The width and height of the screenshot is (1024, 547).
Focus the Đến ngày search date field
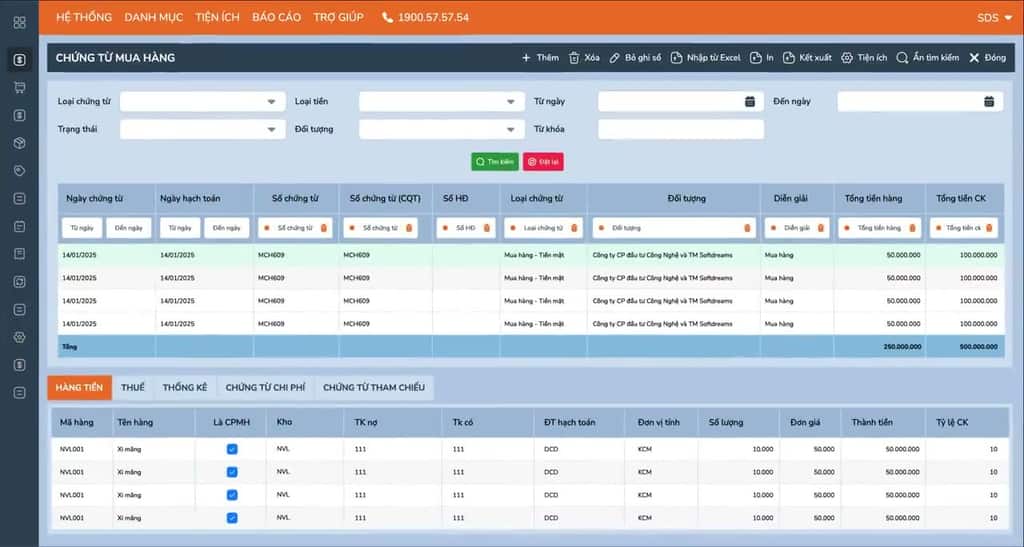tap(920, 101)
